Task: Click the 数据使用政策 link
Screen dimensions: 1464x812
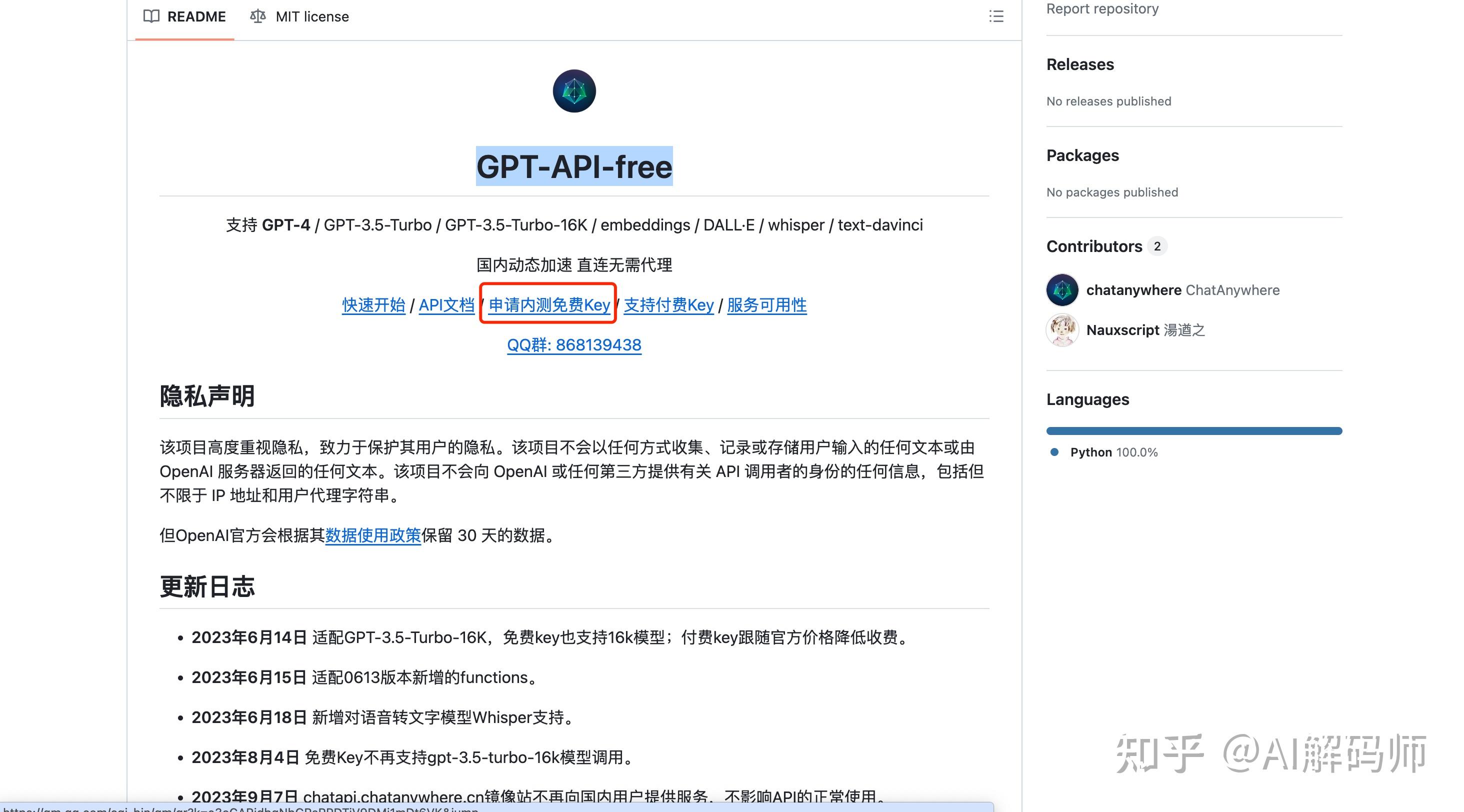Action: pyautogui.click(x=373, y=534)
